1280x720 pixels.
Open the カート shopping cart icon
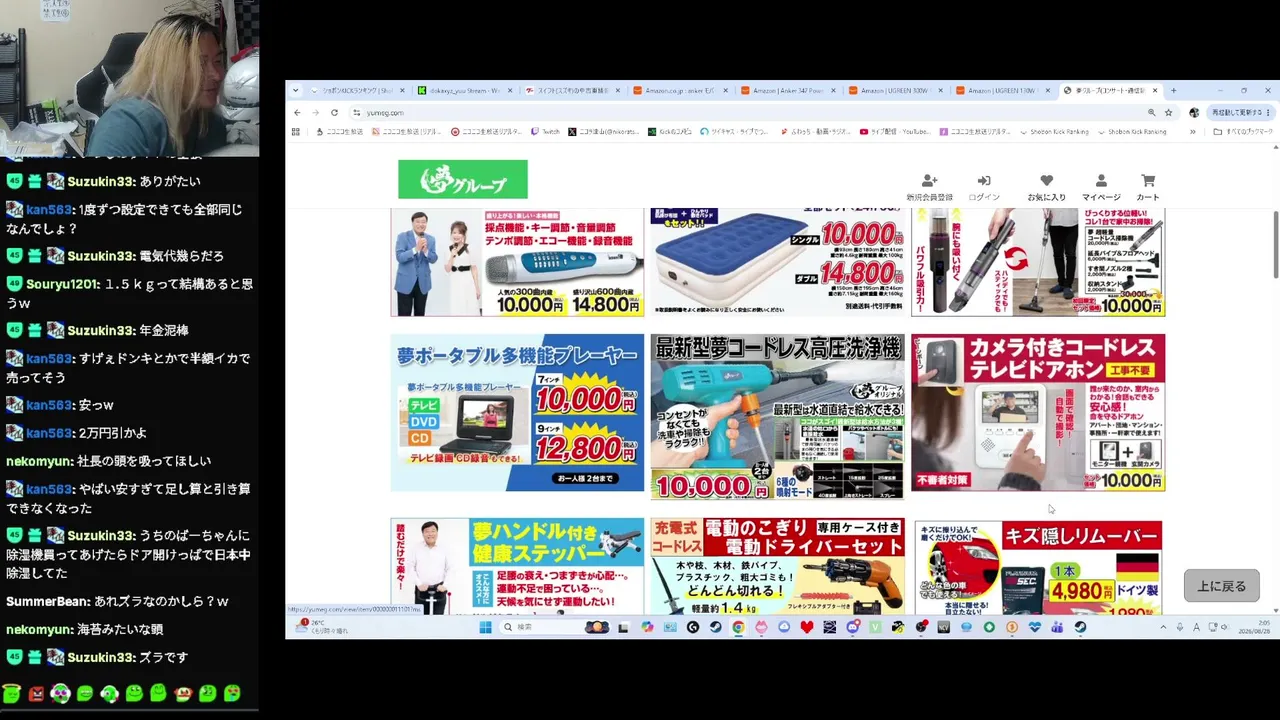coord(1148,186)
